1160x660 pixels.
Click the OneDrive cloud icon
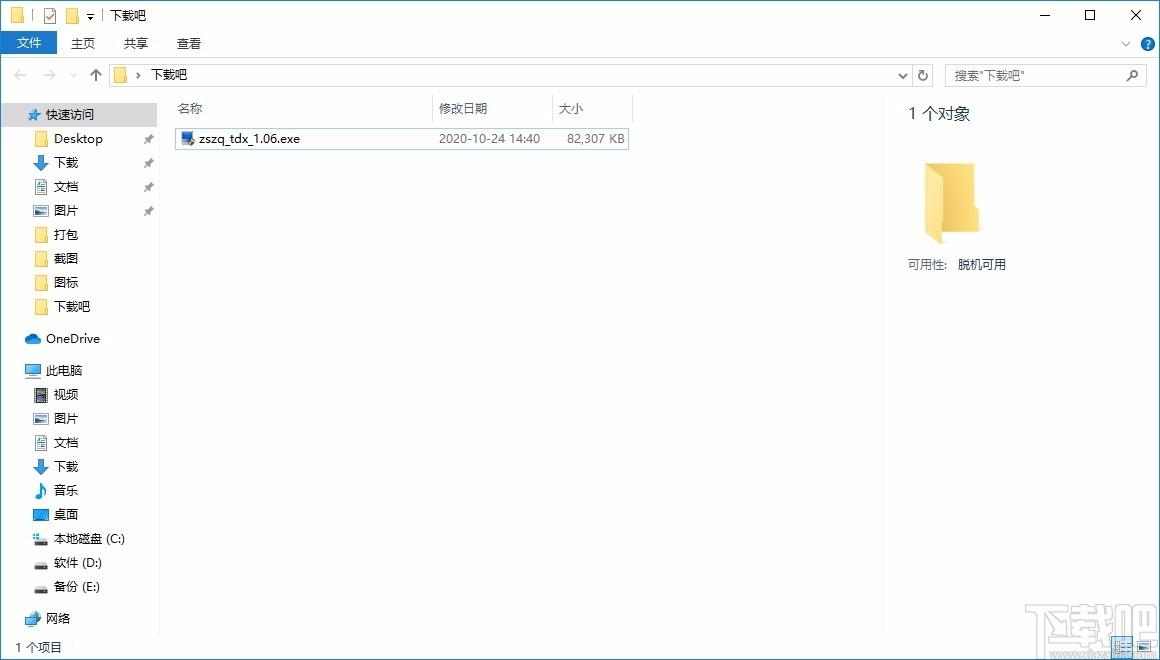click(33, 339)
